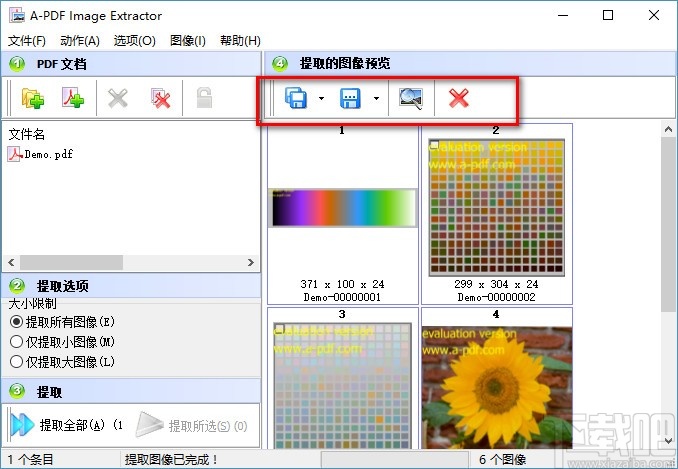Maximize the A-PDF Image Extractor window
Screen dimensions: 678x469
pyautogui.click(x=608, y=15)
